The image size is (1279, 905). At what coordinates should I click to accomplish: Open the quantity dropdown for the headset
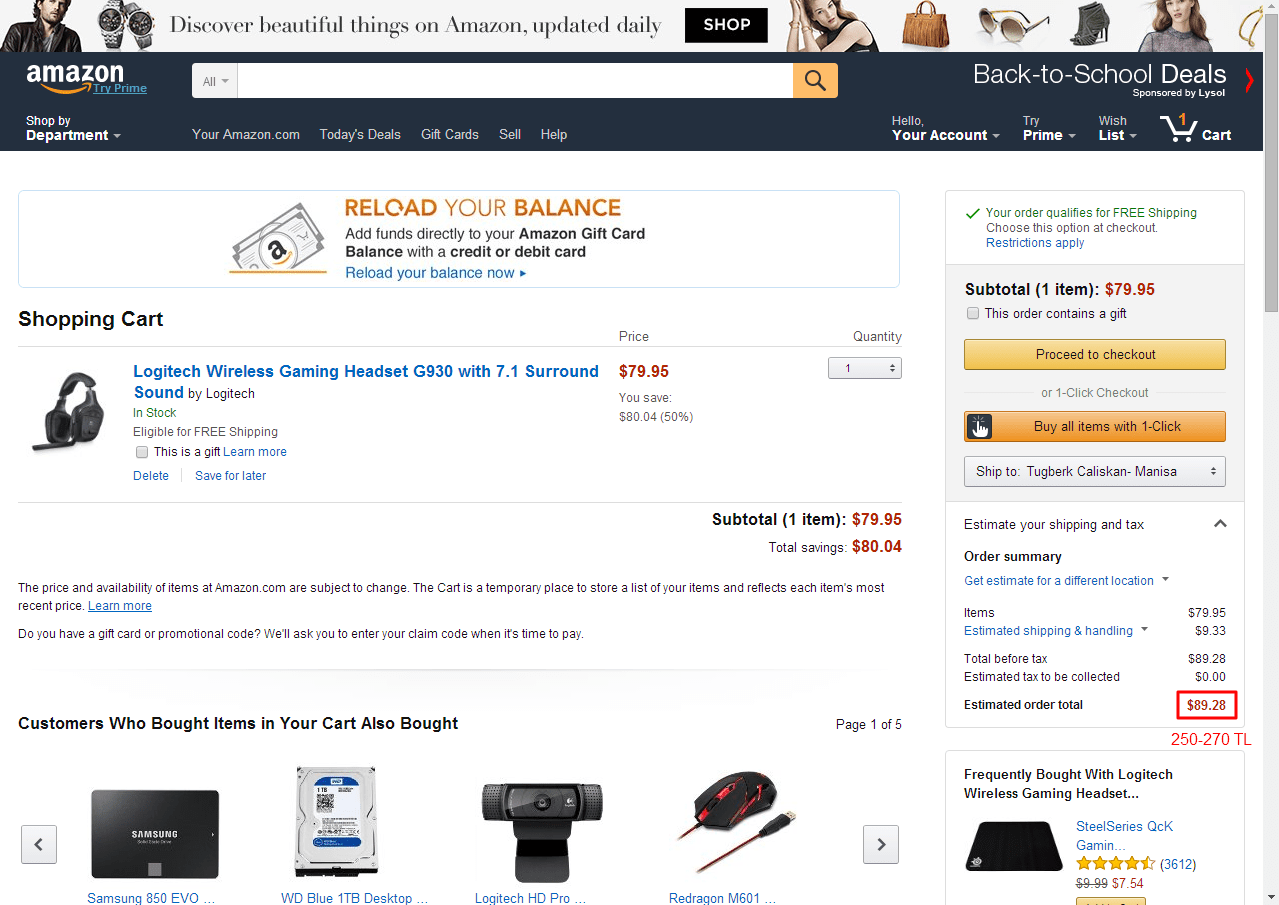[864, 368]
